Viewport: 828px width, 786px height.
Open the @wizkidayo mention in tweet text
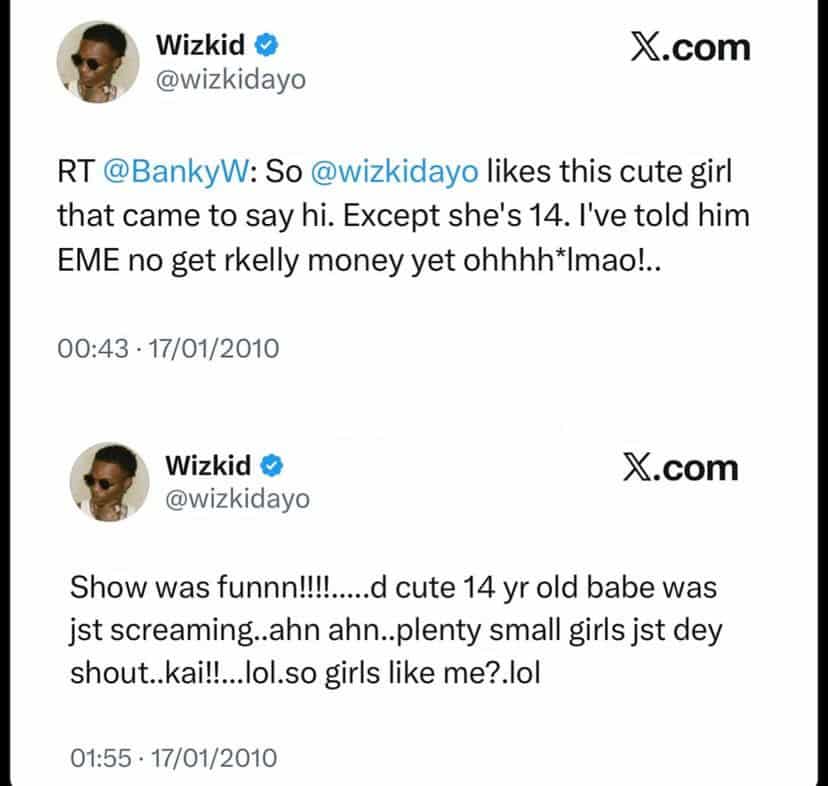[x=394, y=172]
